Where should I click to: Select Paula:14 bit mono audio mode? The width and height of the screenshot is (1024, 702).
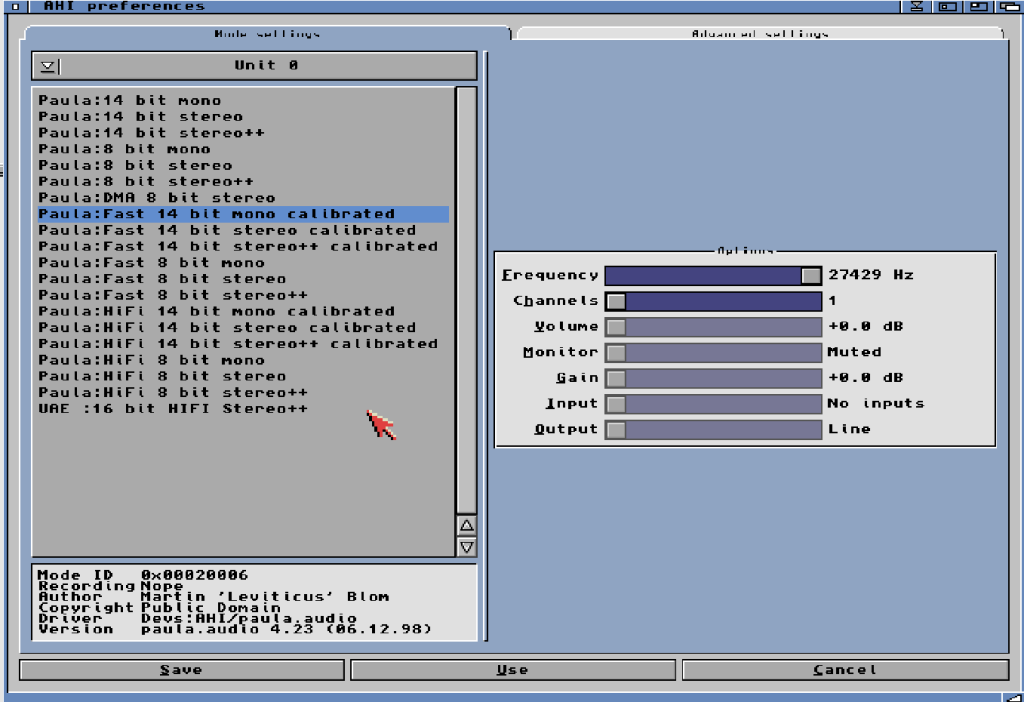click(130, 100)
